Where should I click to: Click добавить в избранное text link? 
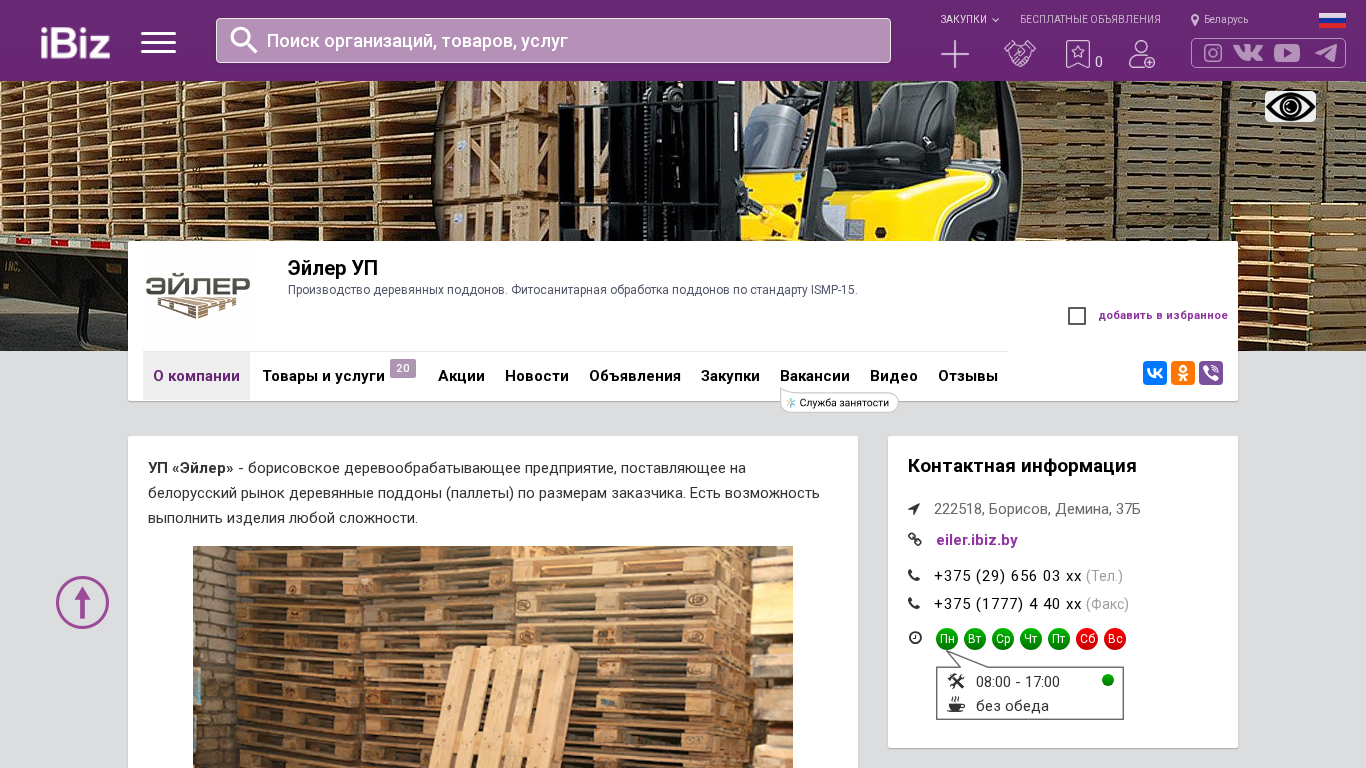point(1163,316)
